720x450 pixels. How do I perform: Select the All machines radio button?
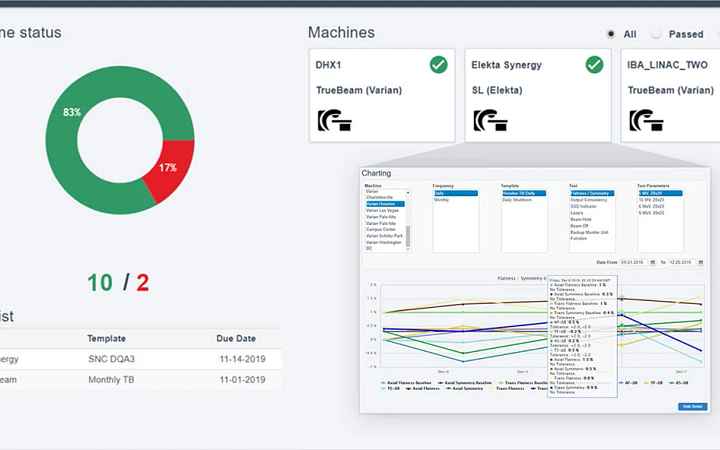pyautogui.click(x=611, y=34)
